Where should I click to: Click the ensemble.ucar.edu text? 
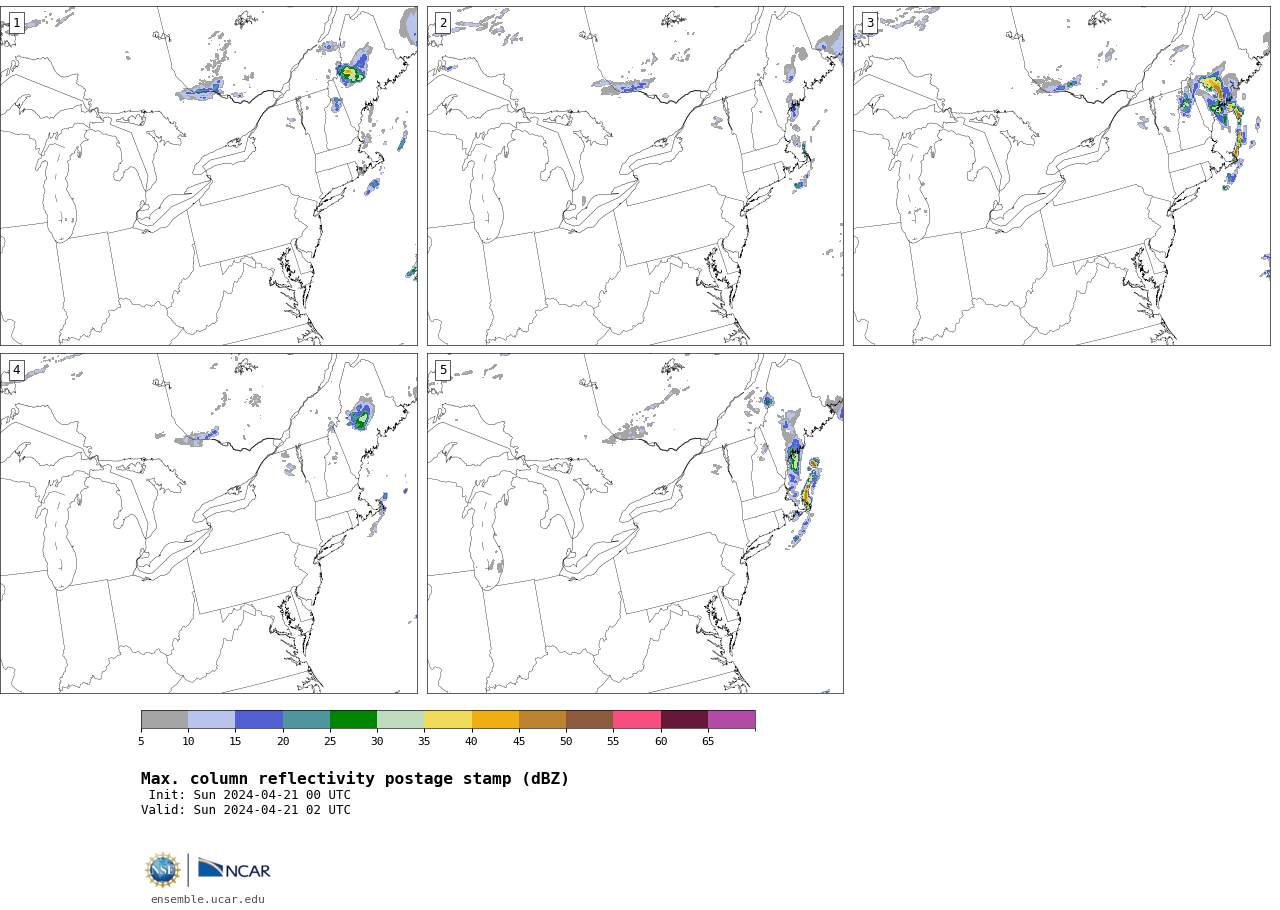tap(208, 900)
